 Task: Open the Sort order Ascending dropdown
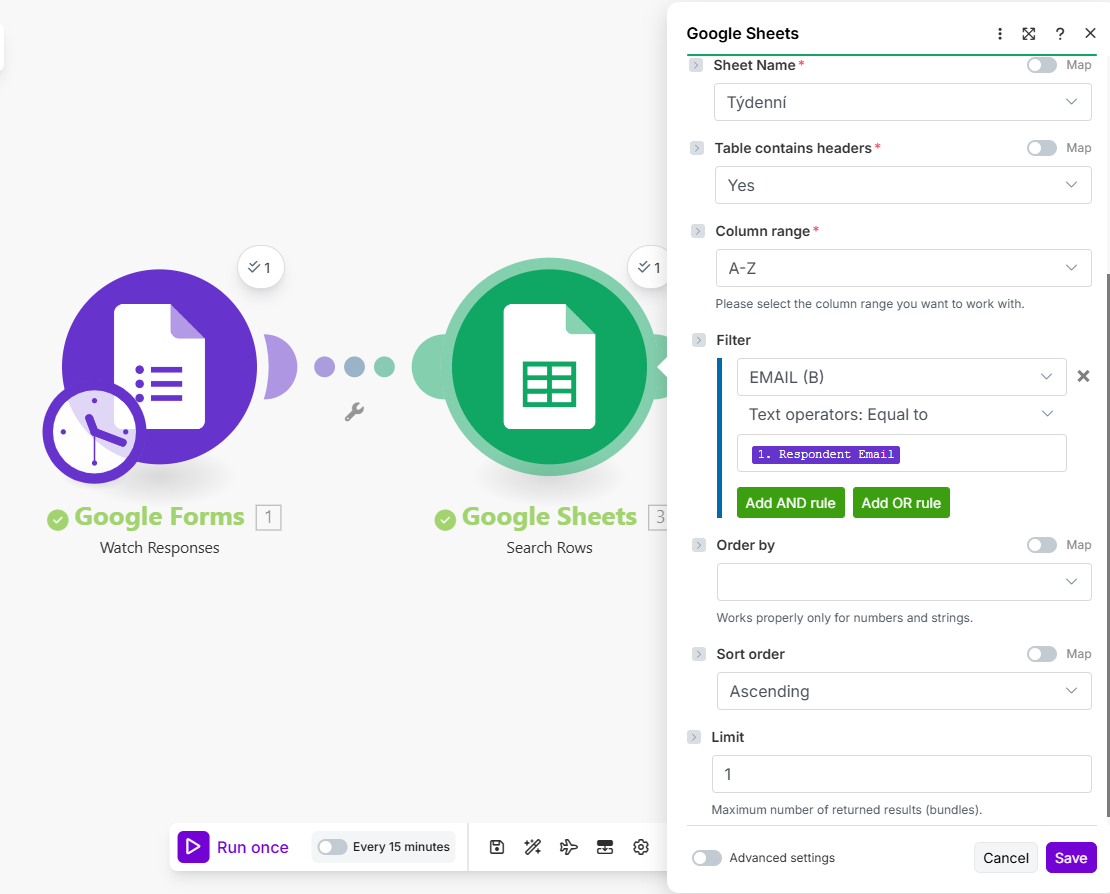click(904, 691)
